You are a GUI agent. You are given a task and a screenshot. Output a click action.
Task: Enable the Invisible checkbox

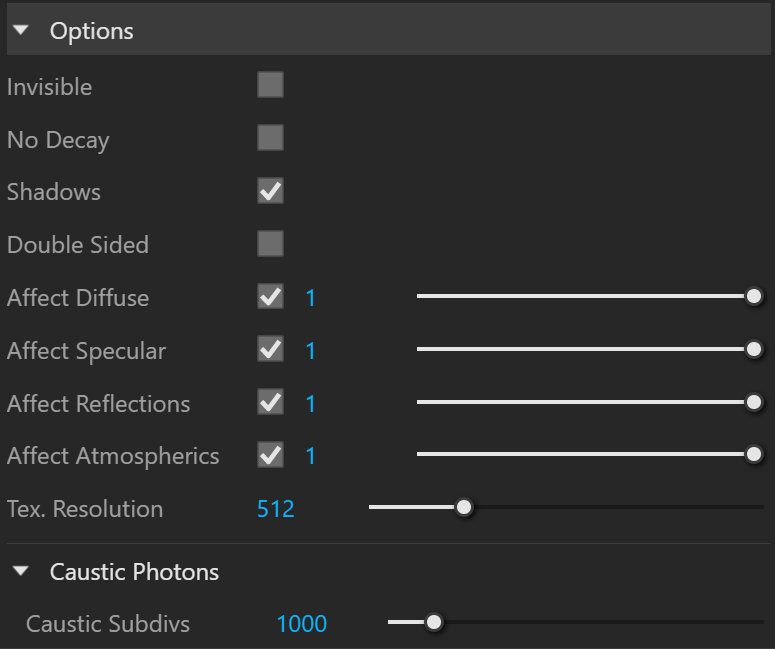[270, 85]
